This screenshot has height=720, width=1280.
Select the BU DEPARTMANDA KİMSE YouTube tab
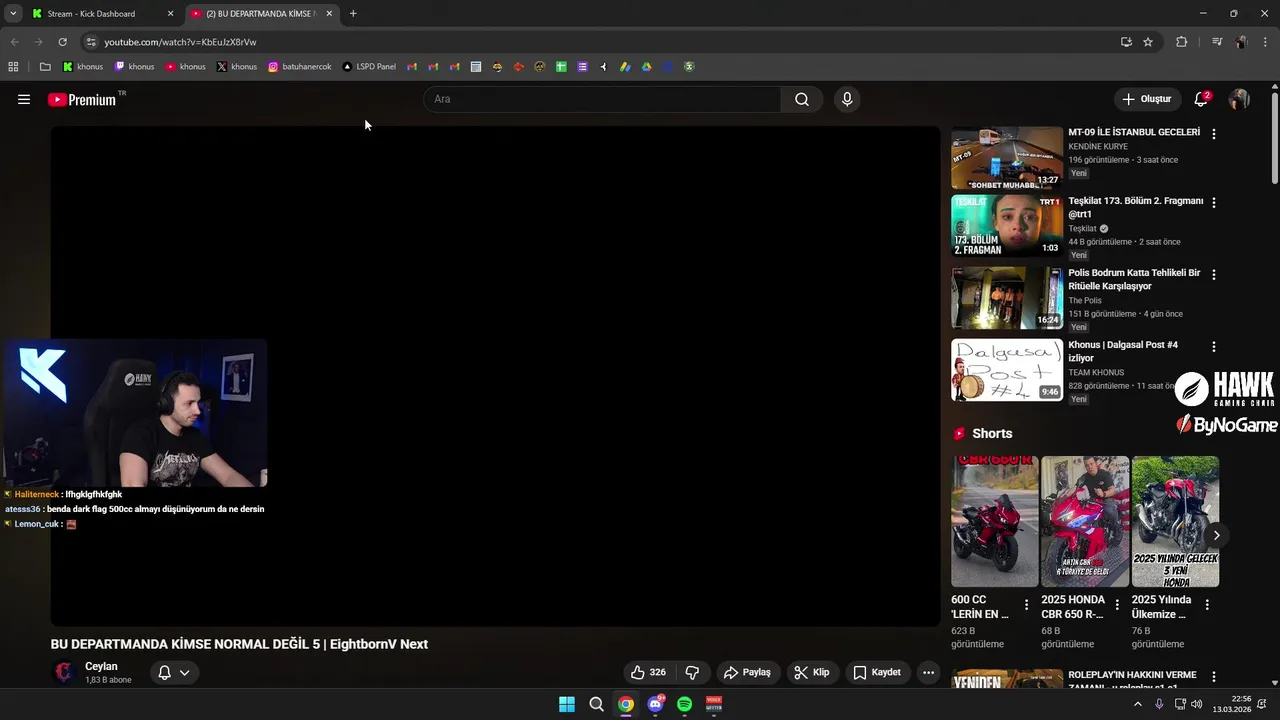point(261,14)
